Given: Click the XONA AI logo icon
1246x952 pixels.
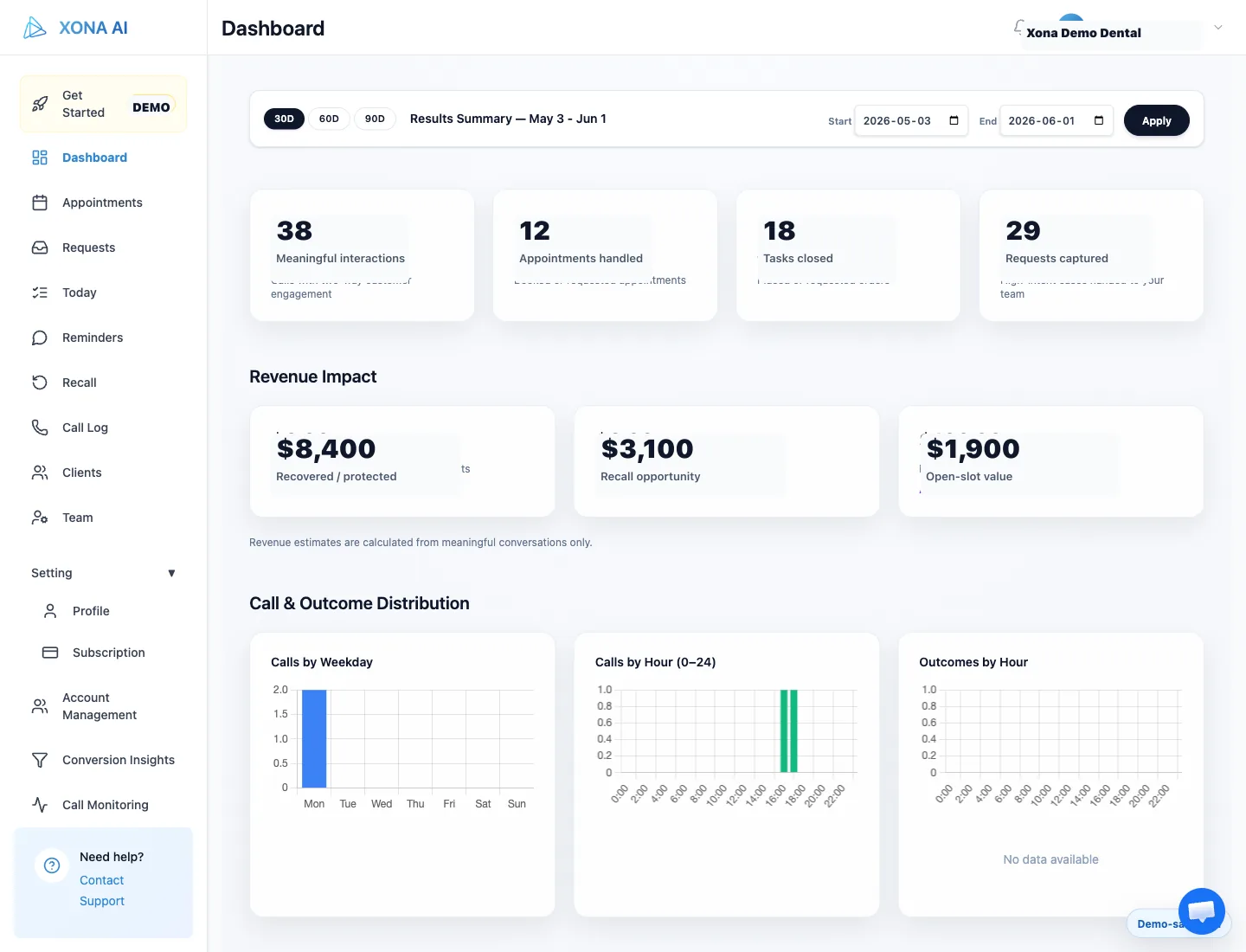Looking at the screenshot, I should point(35,28).
